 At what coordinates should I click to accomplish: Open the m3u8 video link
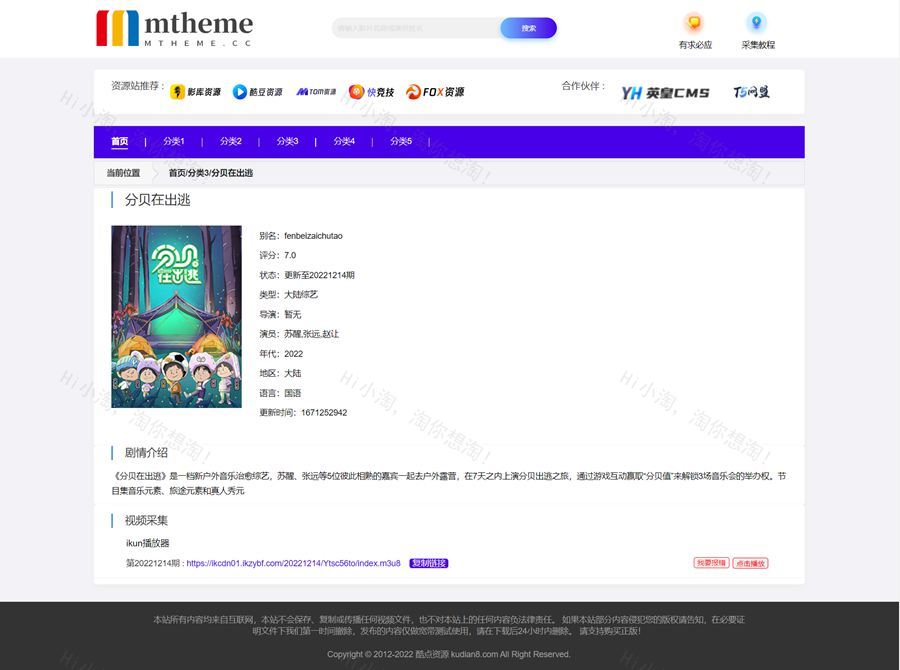293,563
